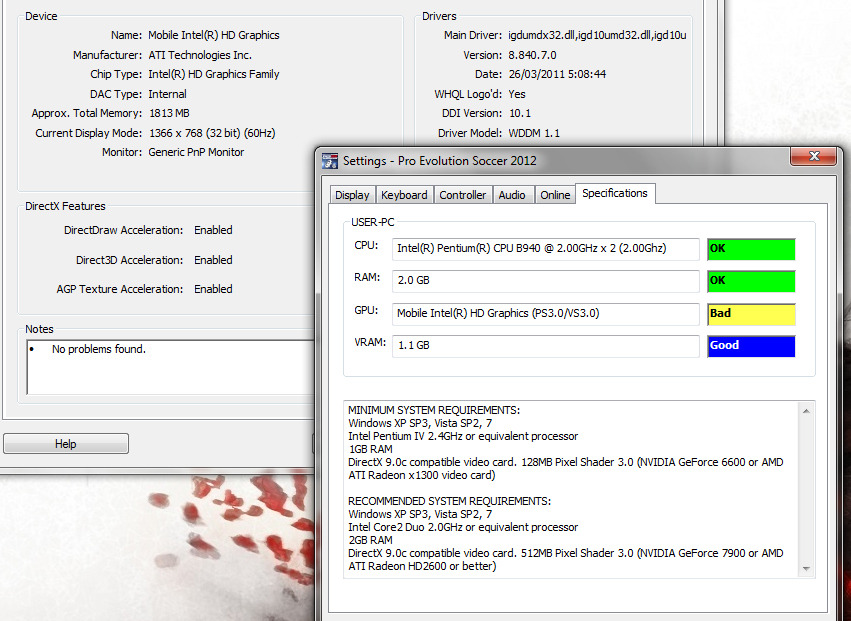
Task: Click the green OK status next to RAM
Action: (751, 281)
